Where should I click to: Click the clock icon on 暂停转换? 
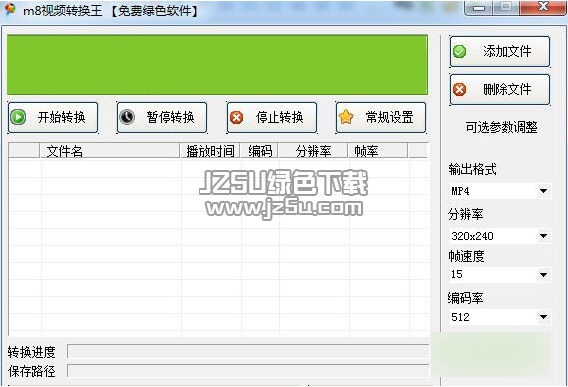(127, 117)
